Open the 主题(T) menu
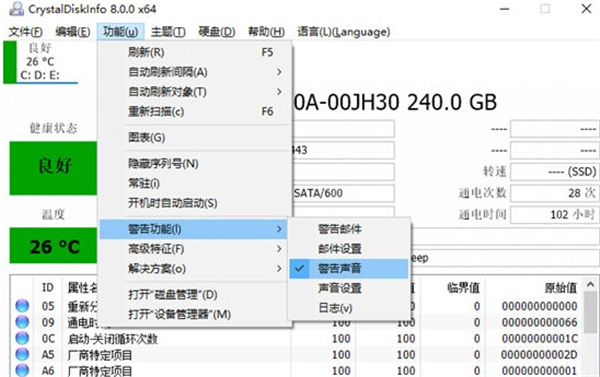The height and width of the screenshot is (377, 600). (x=168, y=32)
